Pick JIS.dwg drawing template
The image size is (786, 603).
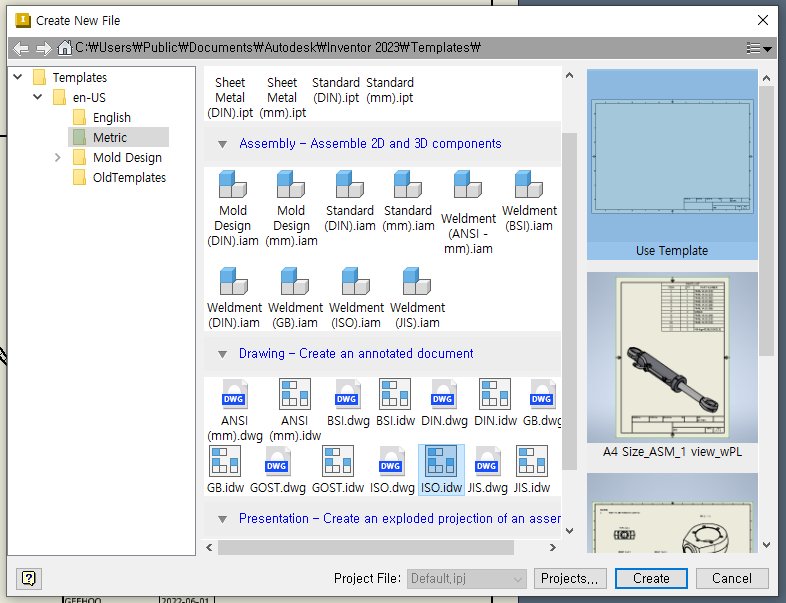pos(487,470)
